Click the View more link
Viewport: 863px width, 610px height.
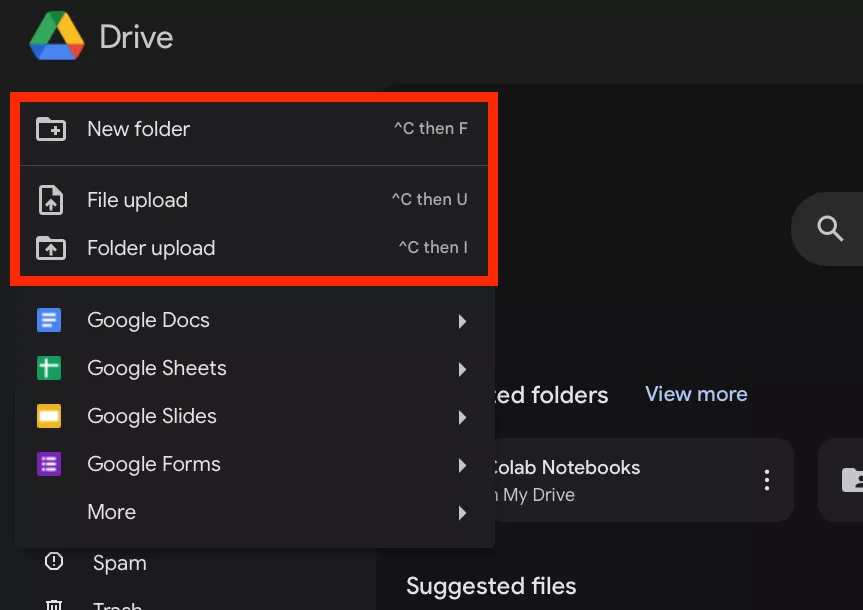coord(695,394)
